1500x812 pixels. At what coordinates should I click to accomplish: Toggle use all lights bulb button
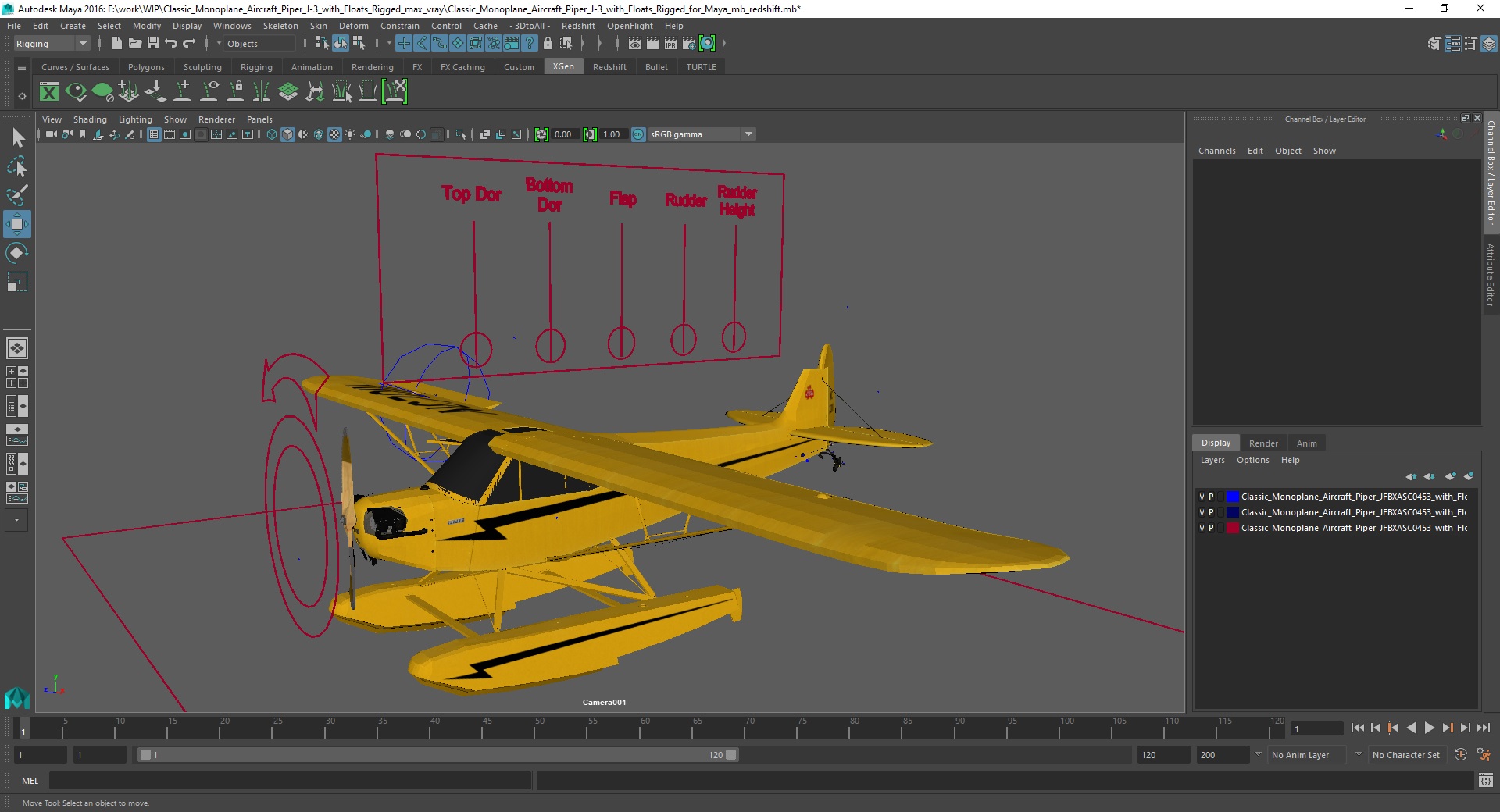point(350,134)
